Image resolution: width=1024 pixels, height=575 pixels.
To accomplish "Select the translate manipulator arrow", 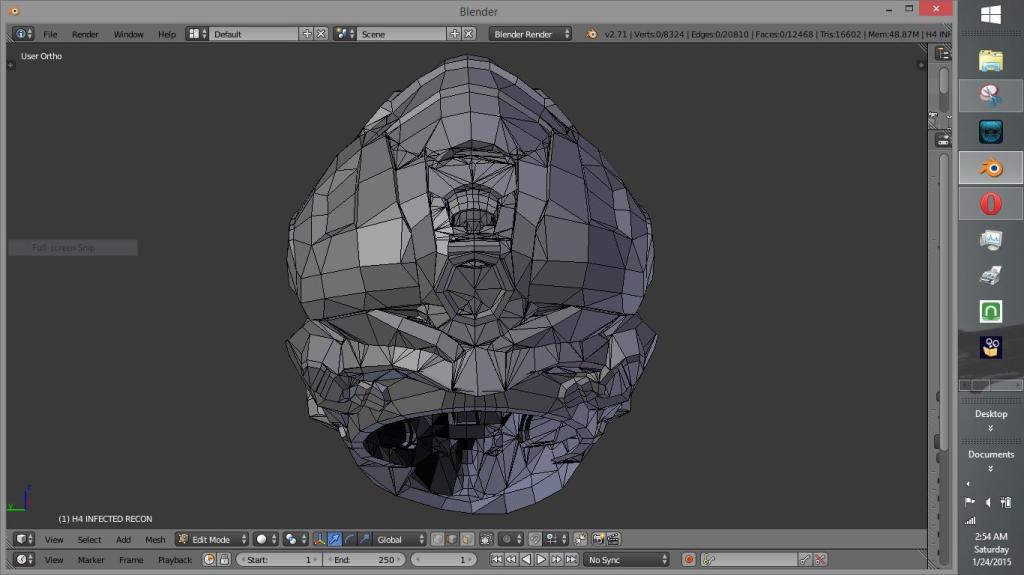I will pos(334,539).
